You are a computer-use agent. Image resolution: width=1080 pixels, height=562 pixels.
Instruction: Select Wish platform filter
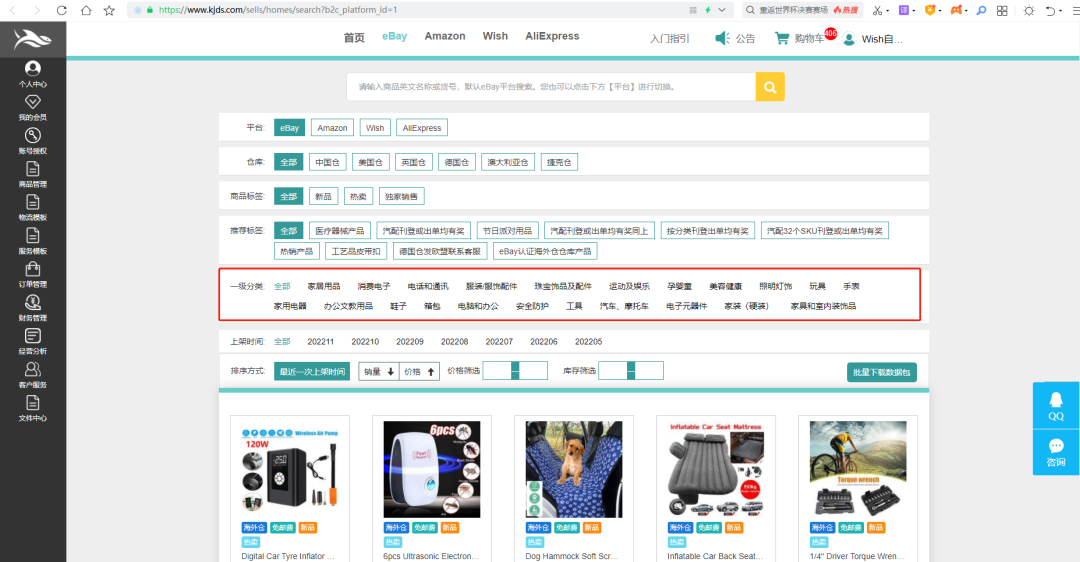pyautogui.click(x=375, y=128)
